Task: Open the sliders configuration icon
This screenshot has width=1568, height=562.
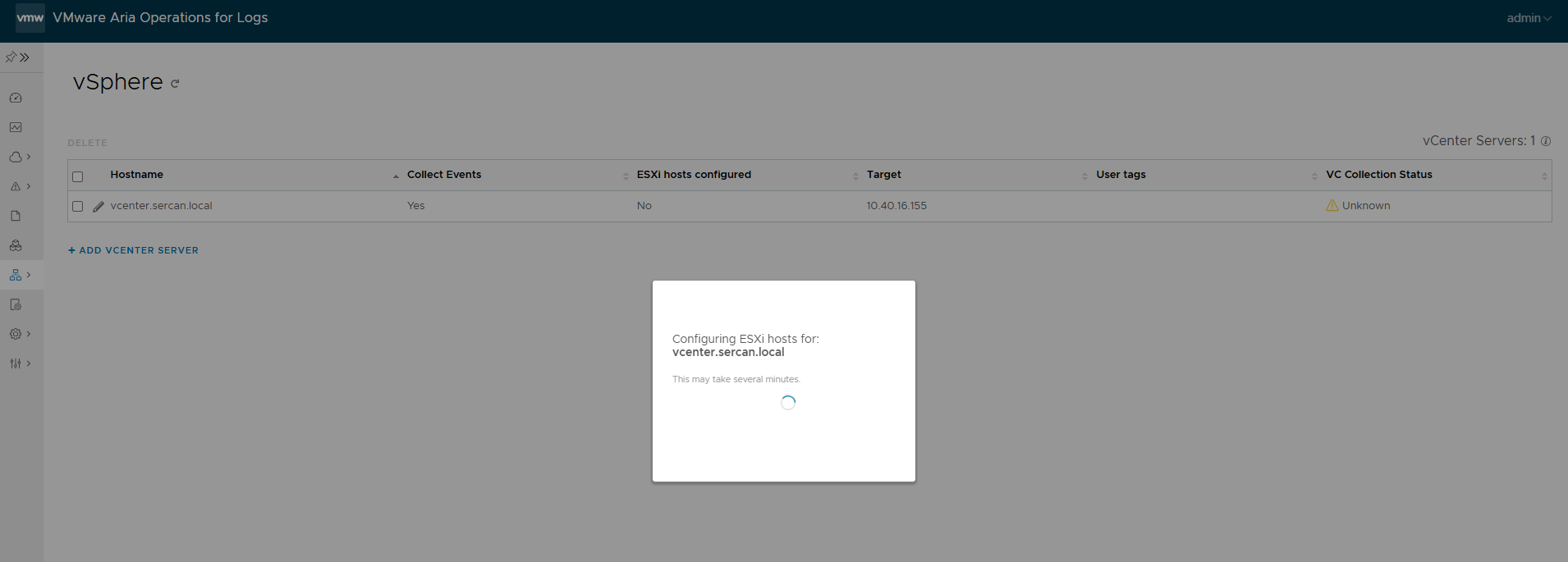Action: [x=16, y=363]
